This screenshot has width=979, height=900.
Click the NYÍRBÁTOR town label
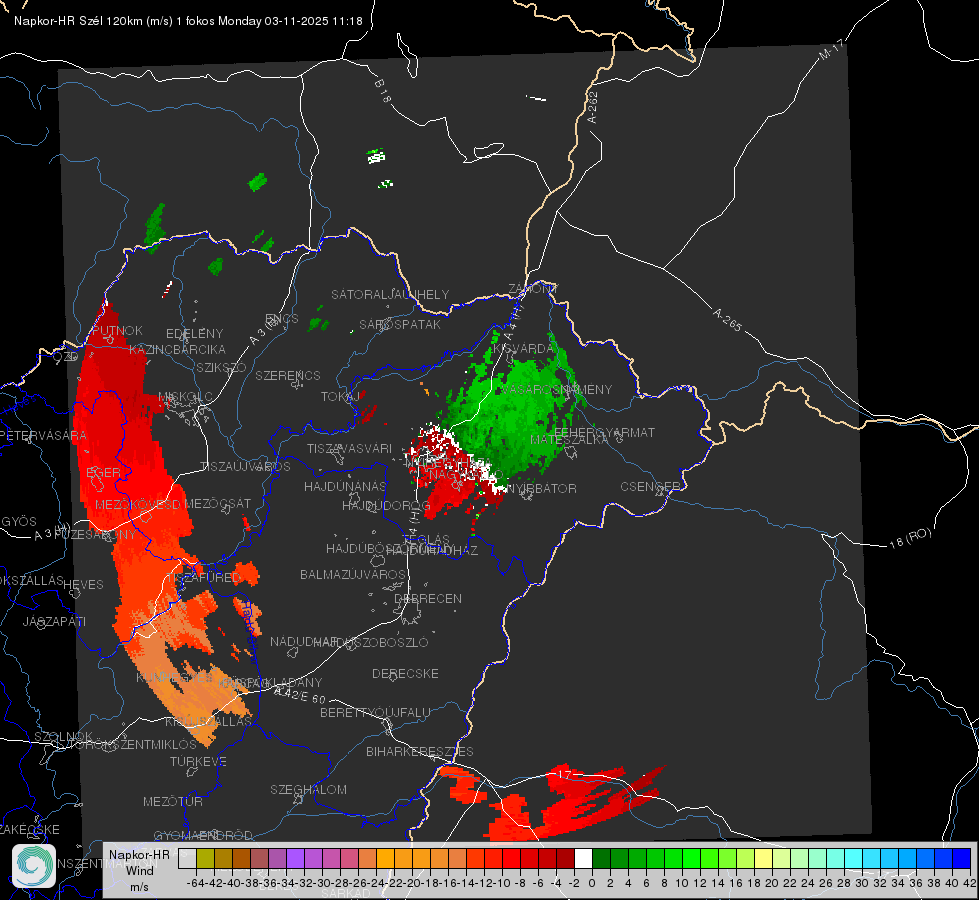point(541,488)
